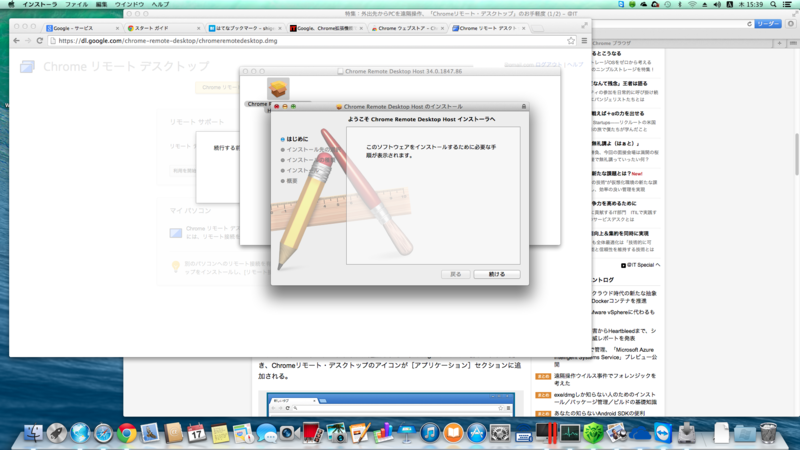Switch to the はてなブックマーク tab in Chrome
Image resolution: width=800 pixels, height=450 pixels.
click(245, 28)
